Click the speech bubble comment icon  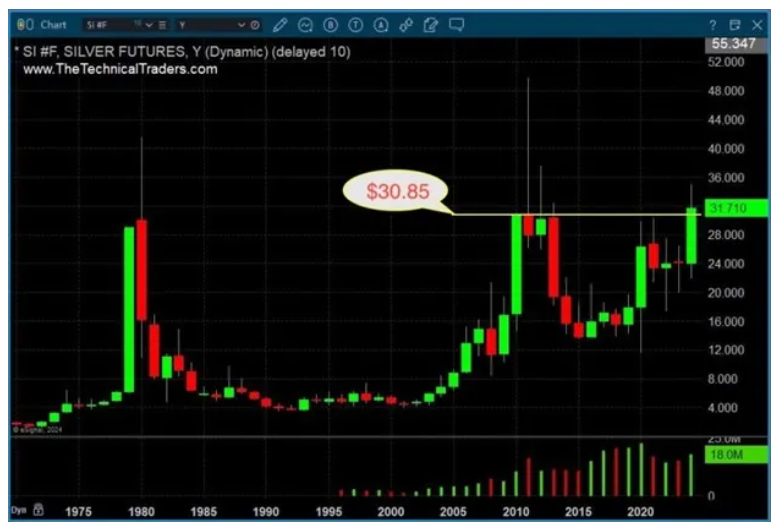click(457, 23)
